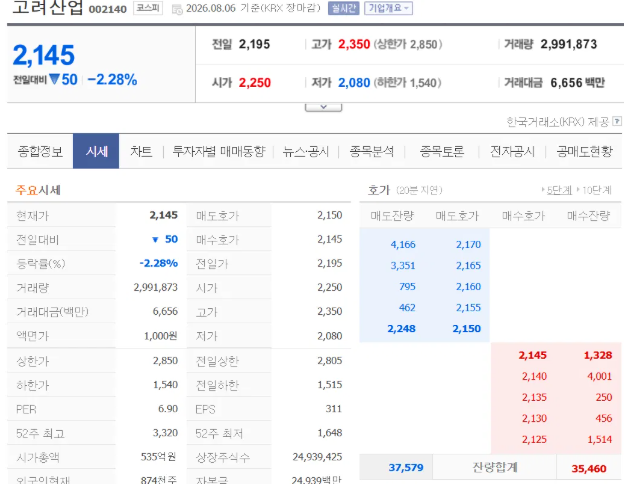Screen dimensions: 624x484
Task: Click the PER value 6.90
Action: coord(168,409)
